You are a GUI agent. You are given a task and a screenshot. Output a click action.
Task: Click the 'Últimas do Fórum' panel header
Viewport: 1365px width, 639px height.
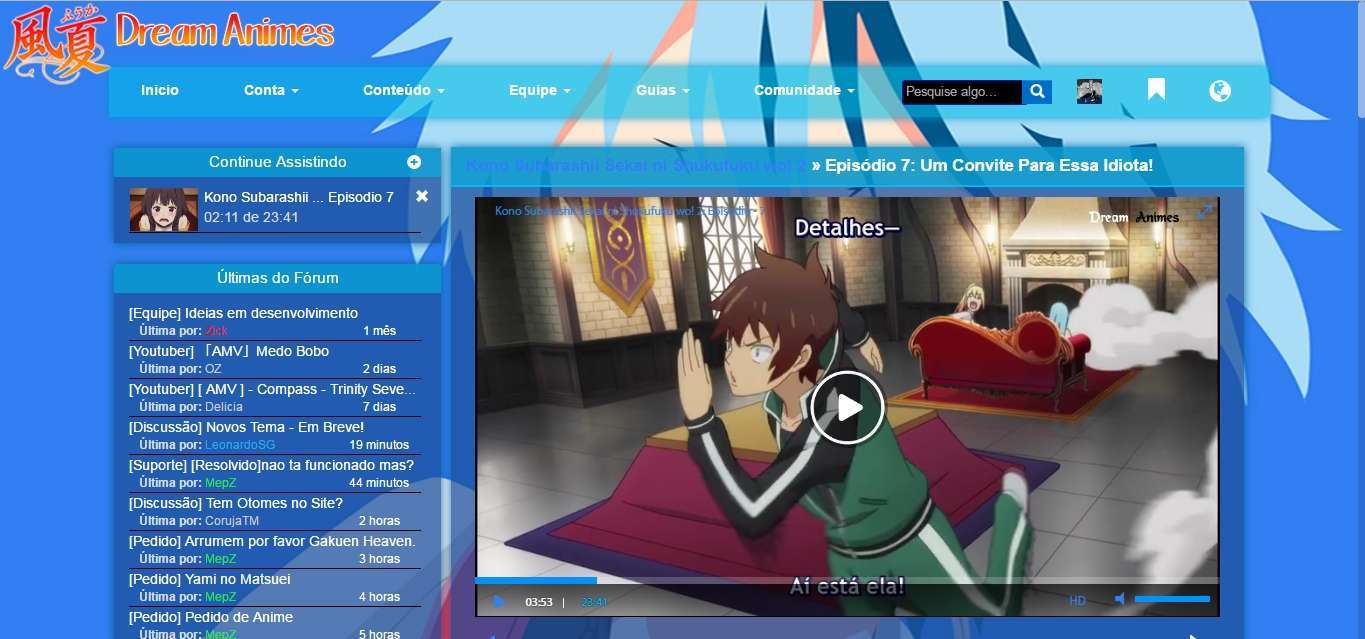pos(278,278)
